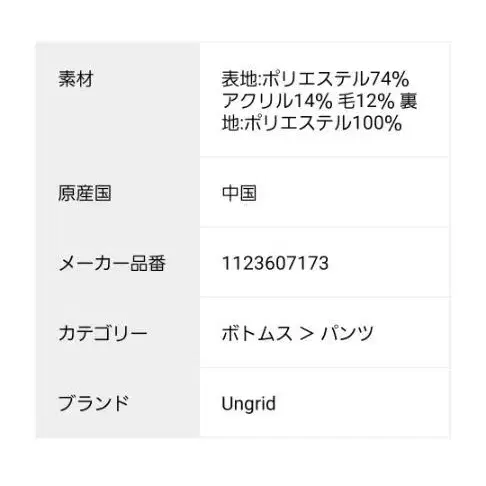The width and height of the screenshot is (486, 486).
Task: Select the 中国 country value
Action: [x=239, y=193]
